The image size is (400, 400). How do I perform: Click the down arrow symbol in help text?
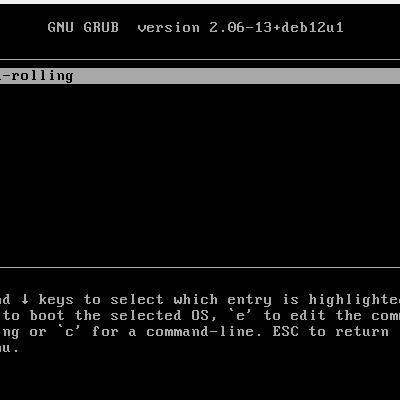[25, 299]
